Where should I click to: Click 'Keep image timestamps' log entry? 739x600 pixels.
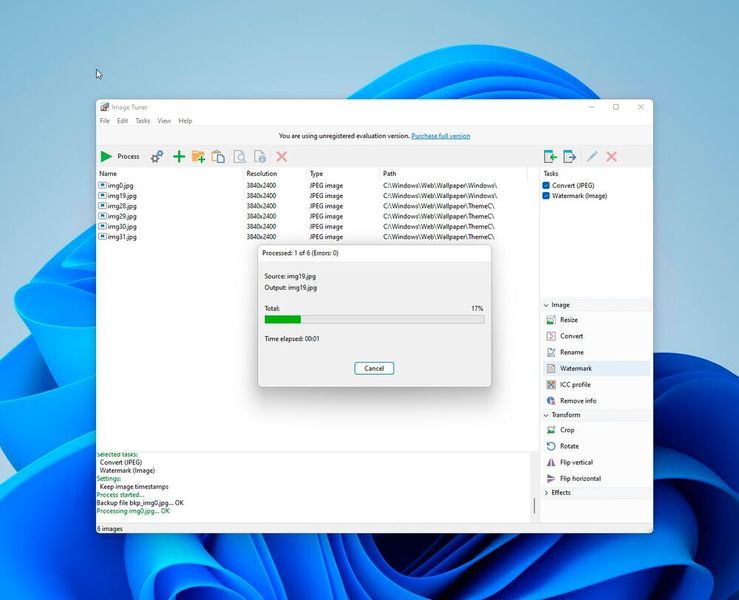(134, 486)
